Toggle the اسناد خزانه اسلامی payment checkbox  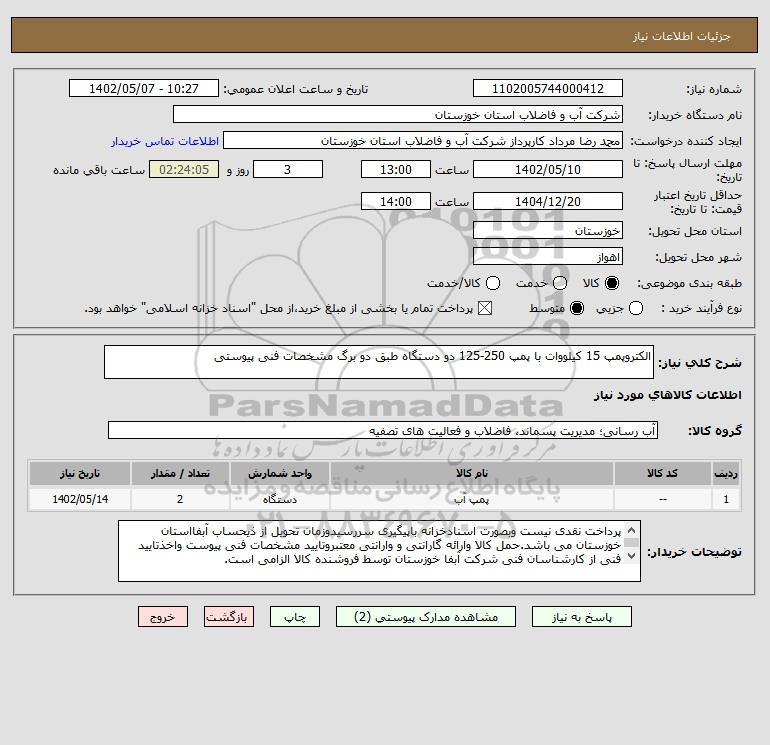click(485, 308)
